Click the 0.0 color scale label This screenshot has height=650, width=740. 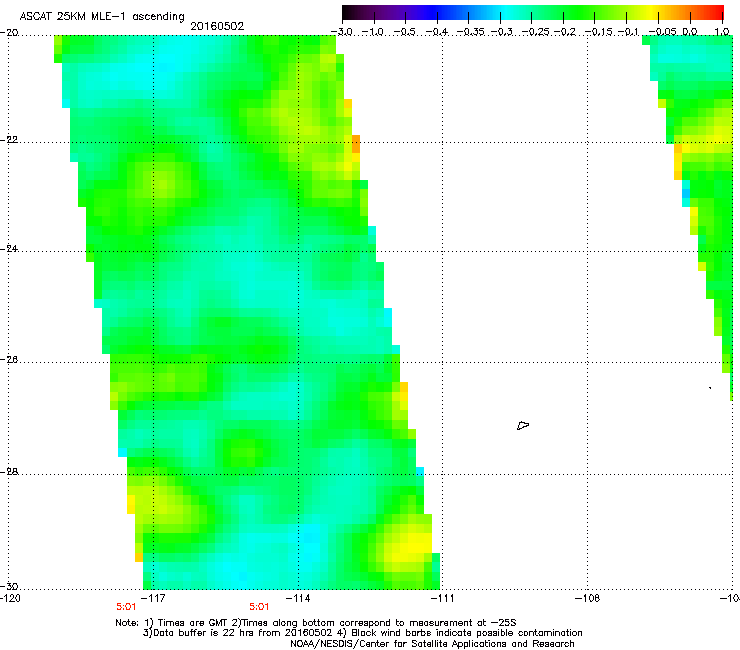(690, 32)
